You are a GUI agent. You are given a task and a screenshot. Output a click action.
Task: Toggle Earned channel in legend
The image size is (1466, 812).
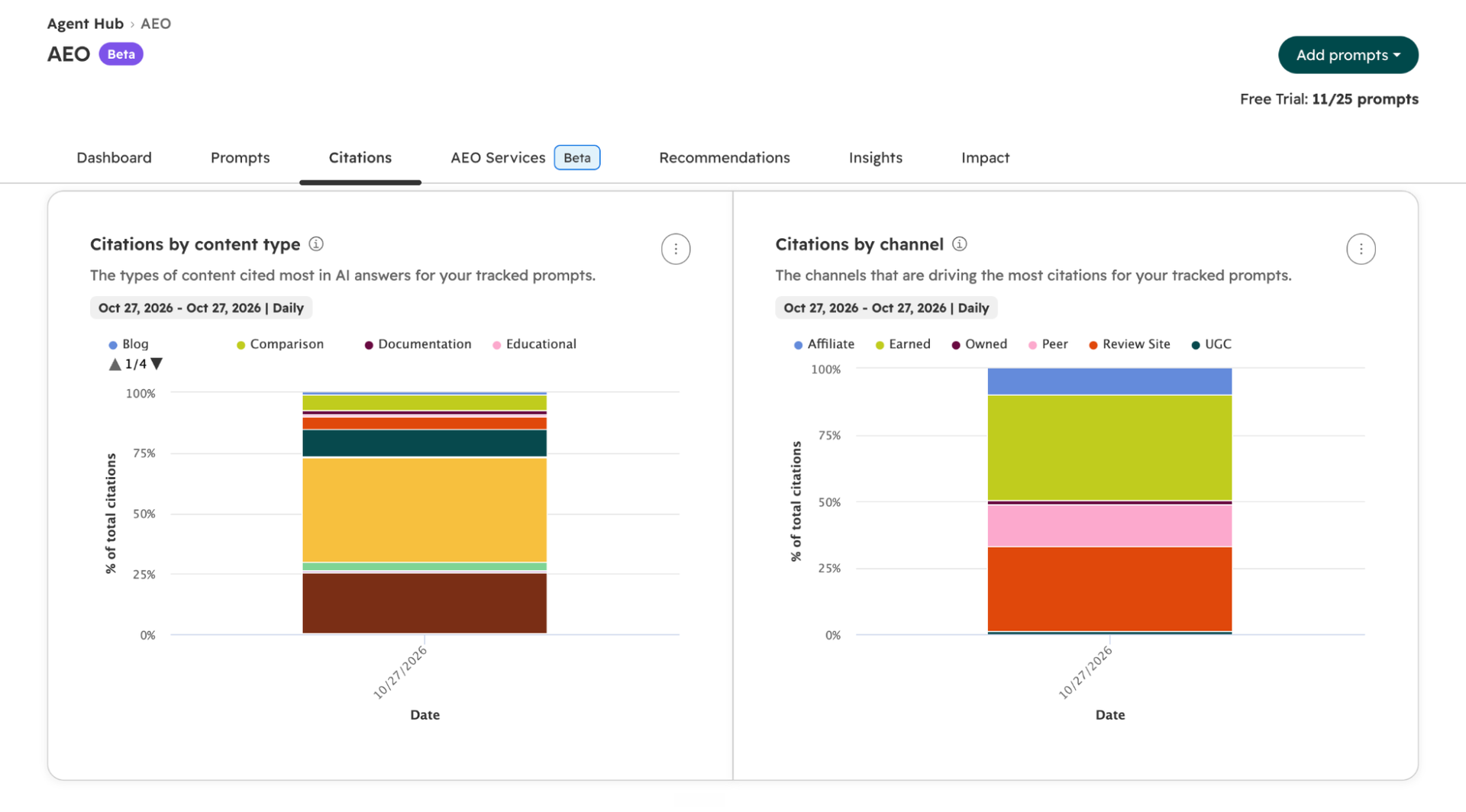(903, 344)
